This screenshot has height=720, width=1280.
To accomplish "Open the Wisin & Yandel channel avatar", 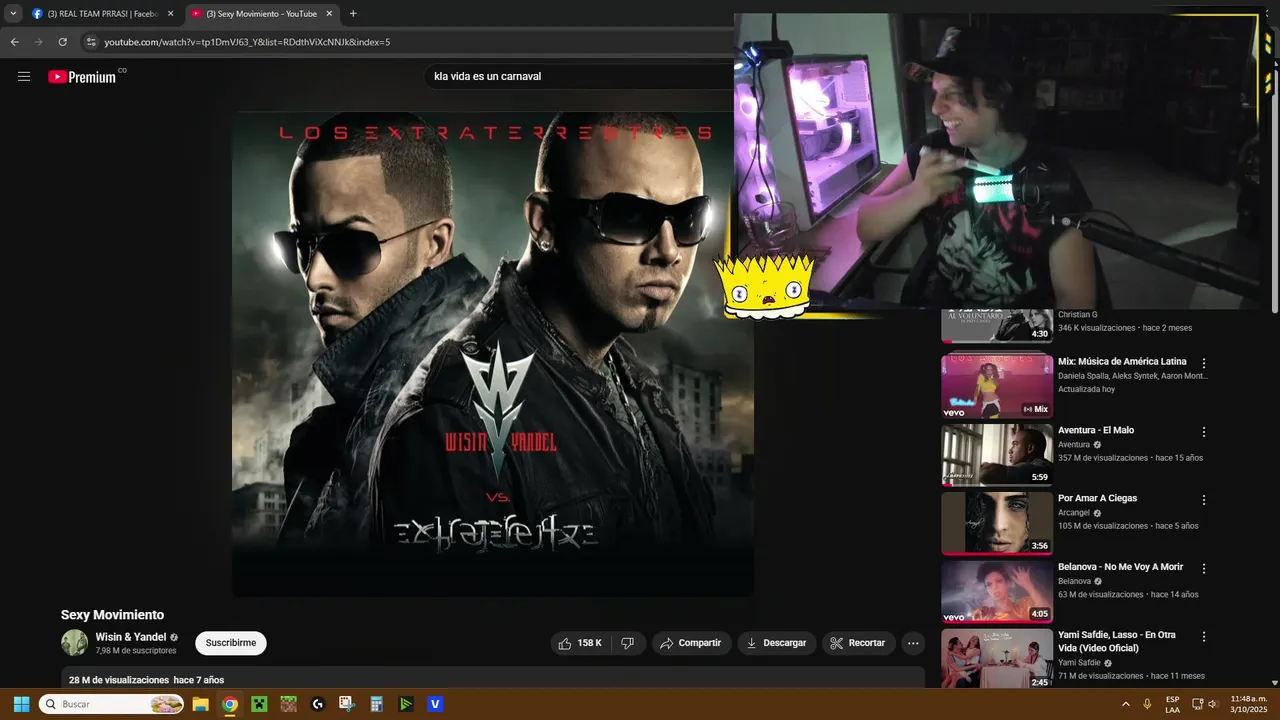I will pyautogui.click(x=74, y=643).
